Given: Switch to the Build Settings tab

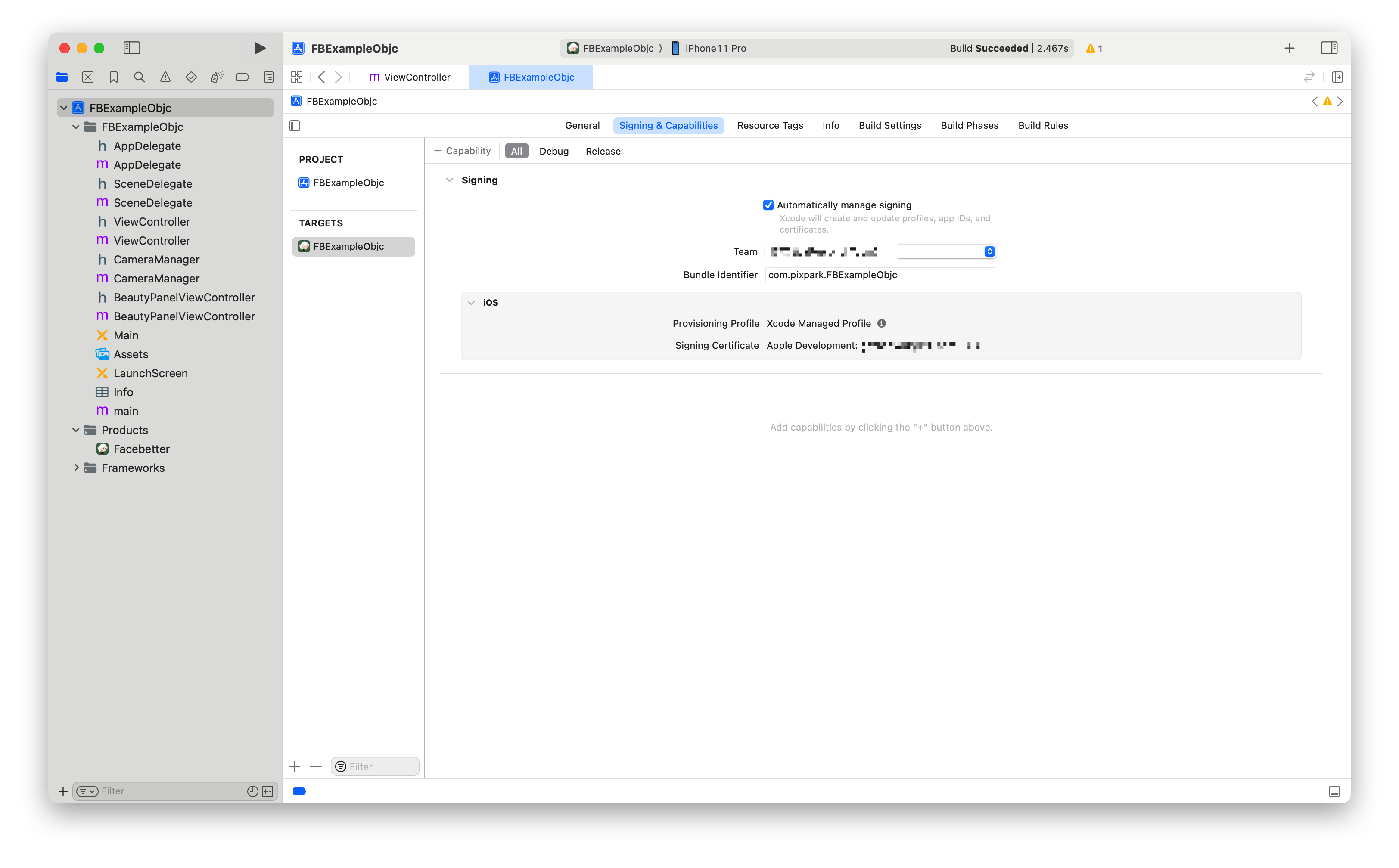Looking at the screenshot, I should click(889, 125).
